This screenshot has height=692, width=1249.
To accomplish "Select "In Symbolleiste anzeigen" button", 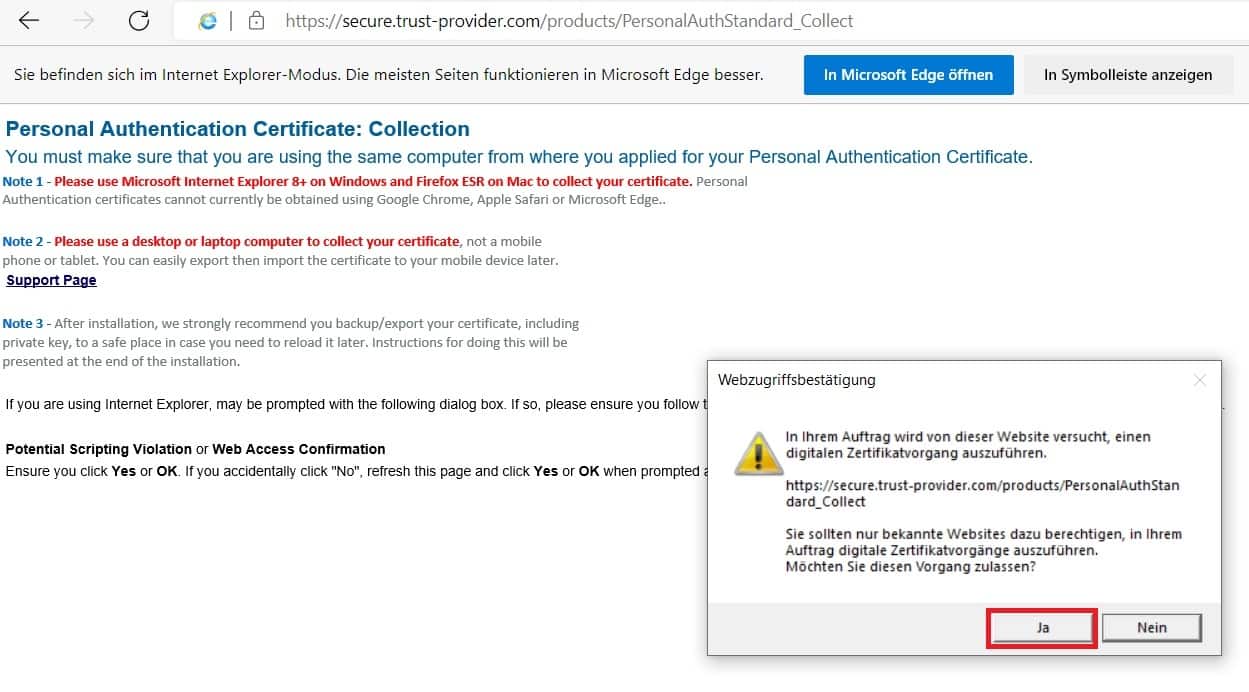I will pyautogui.click(x=1127, y=75).
